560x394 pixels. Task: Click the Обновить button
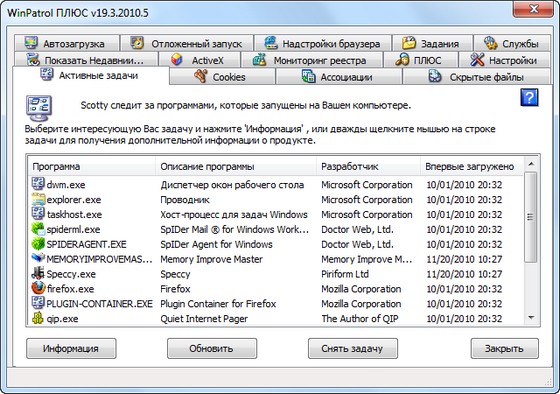point(212,348)
